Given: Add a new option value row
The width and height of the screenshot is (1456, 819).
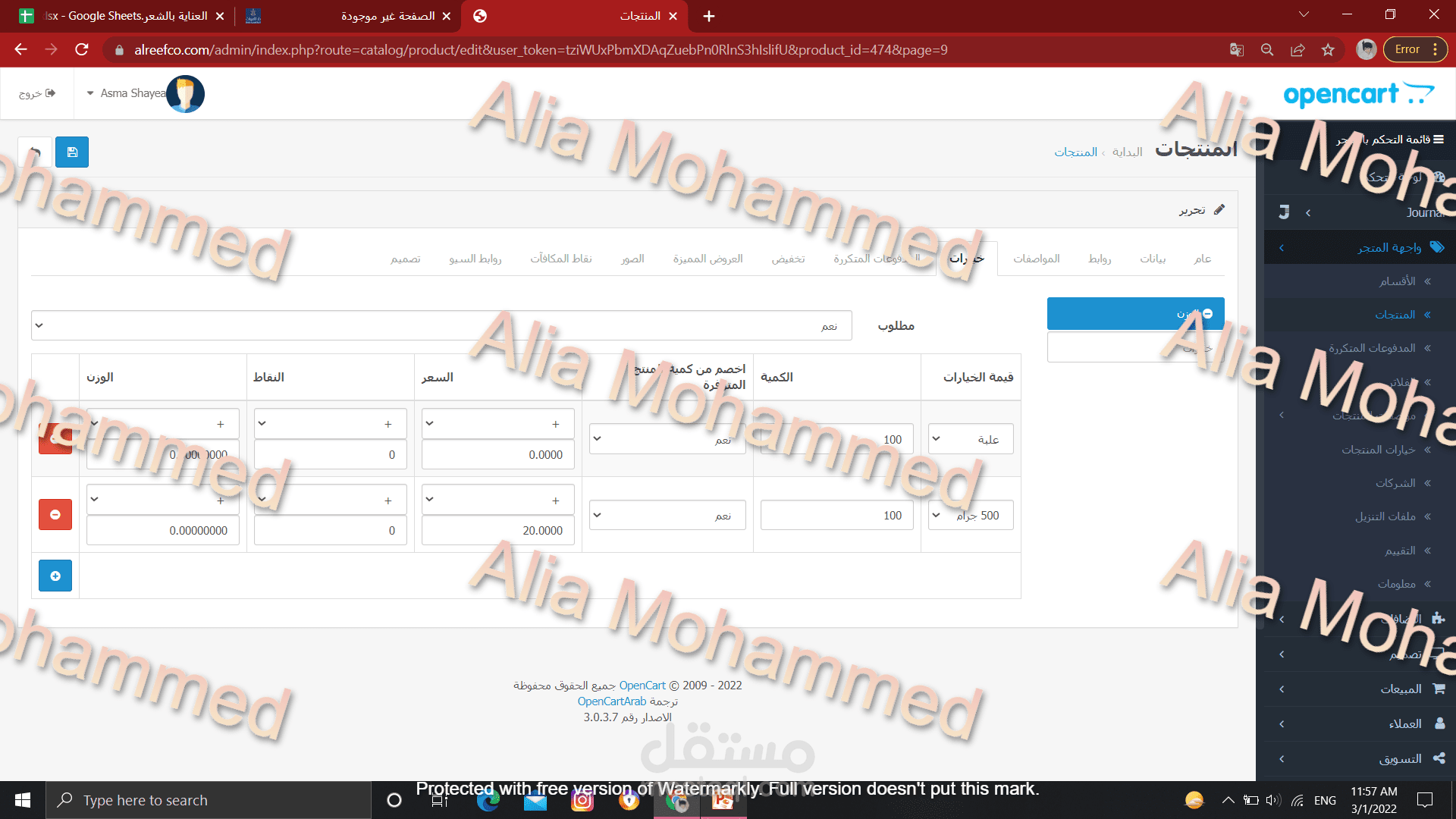Looking at the screenshot, I should [x=55, y=576].
